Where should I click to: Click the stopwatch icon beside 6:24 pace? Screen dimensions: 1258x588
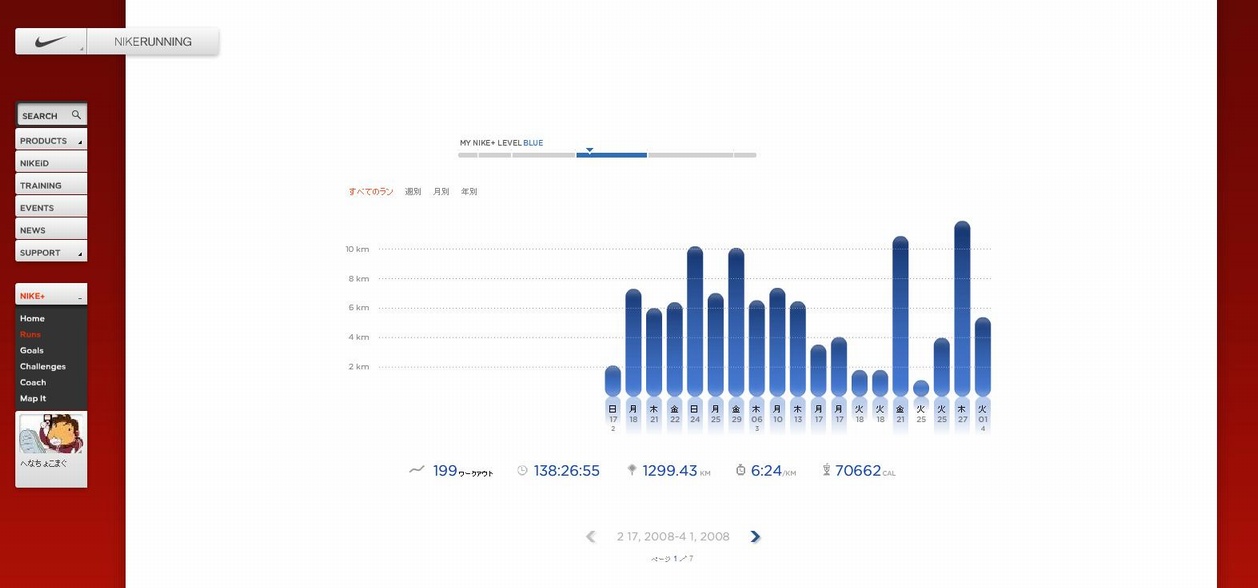pos(740,470)
